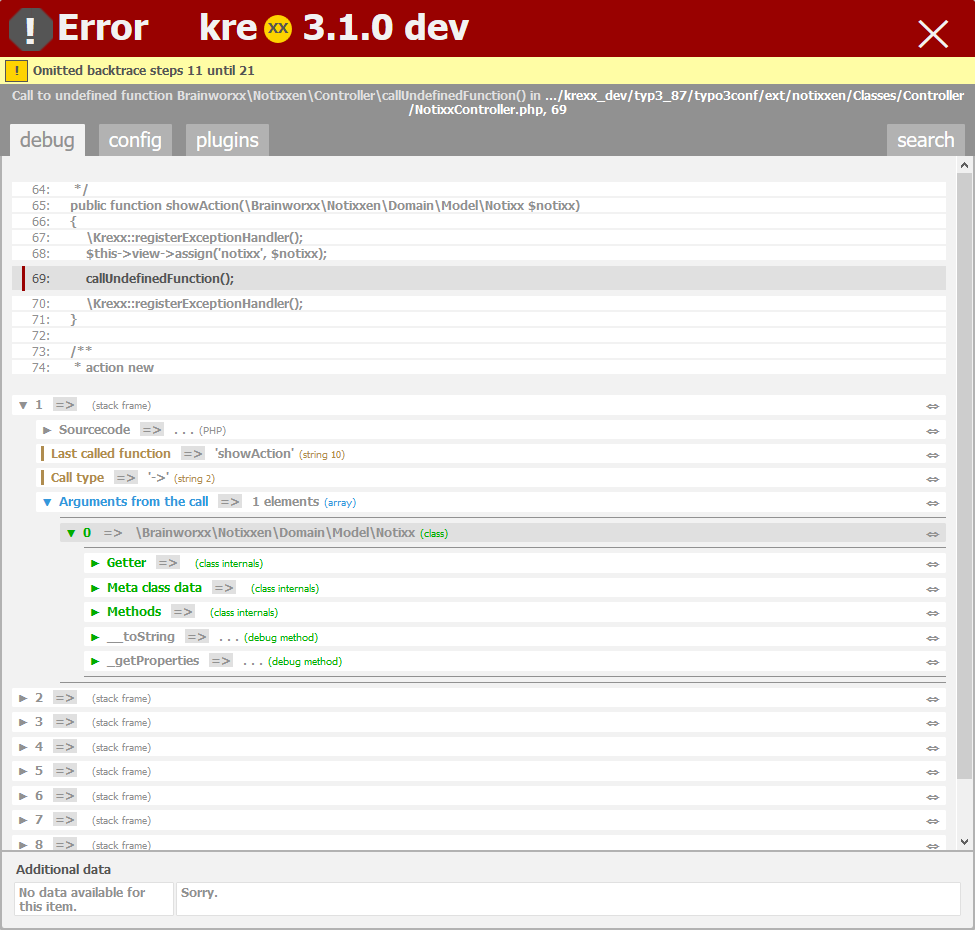Click the arrows icon on the Notixx class row
Image resolution: width=975 pixels, height=930 pixels.
point(932,535)
